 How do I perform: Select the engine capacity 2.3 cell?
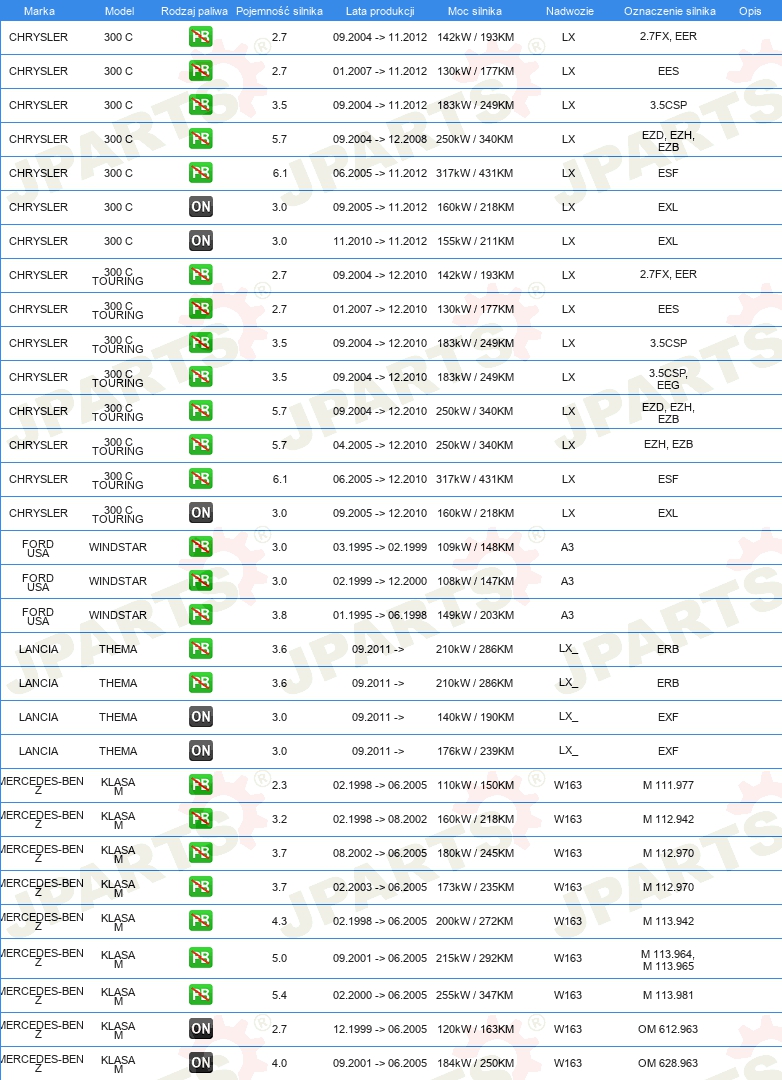pos(279,785)
